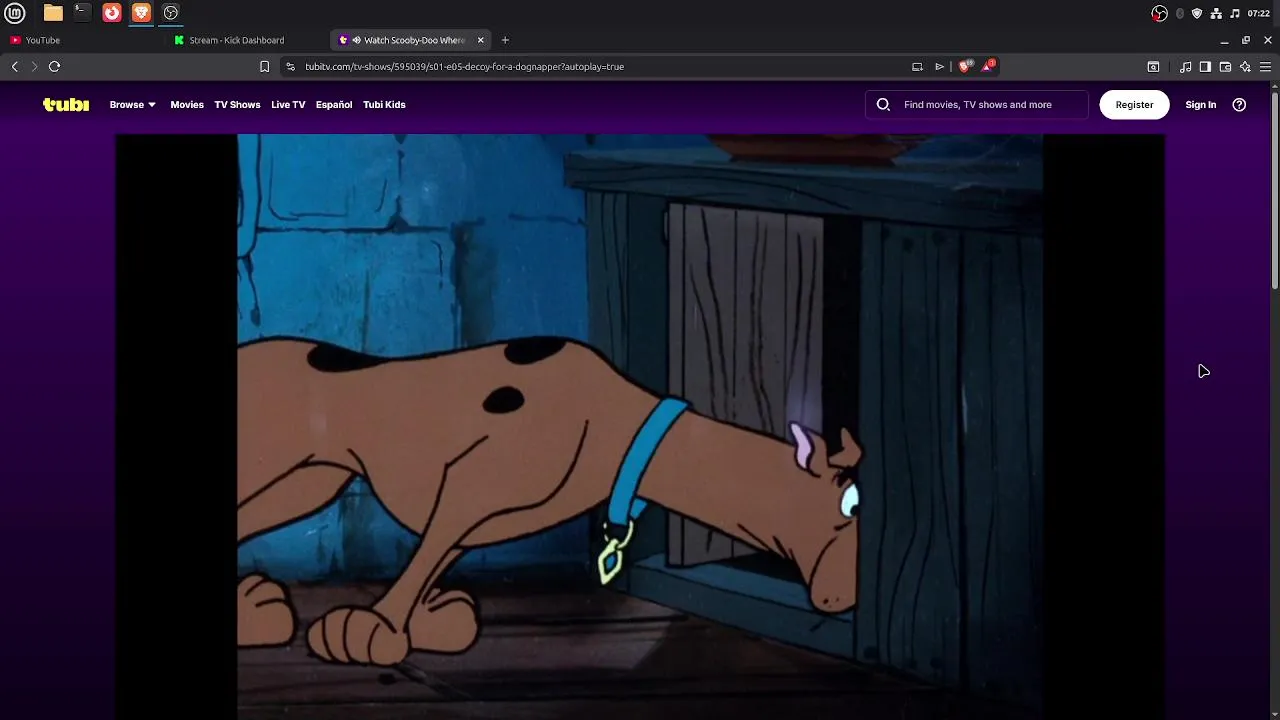Image resolution: width=1280 pixels, height=720 pixels.
Task: Open the red-orange browser launcher in the panel
Action: [x=112, y=13]
